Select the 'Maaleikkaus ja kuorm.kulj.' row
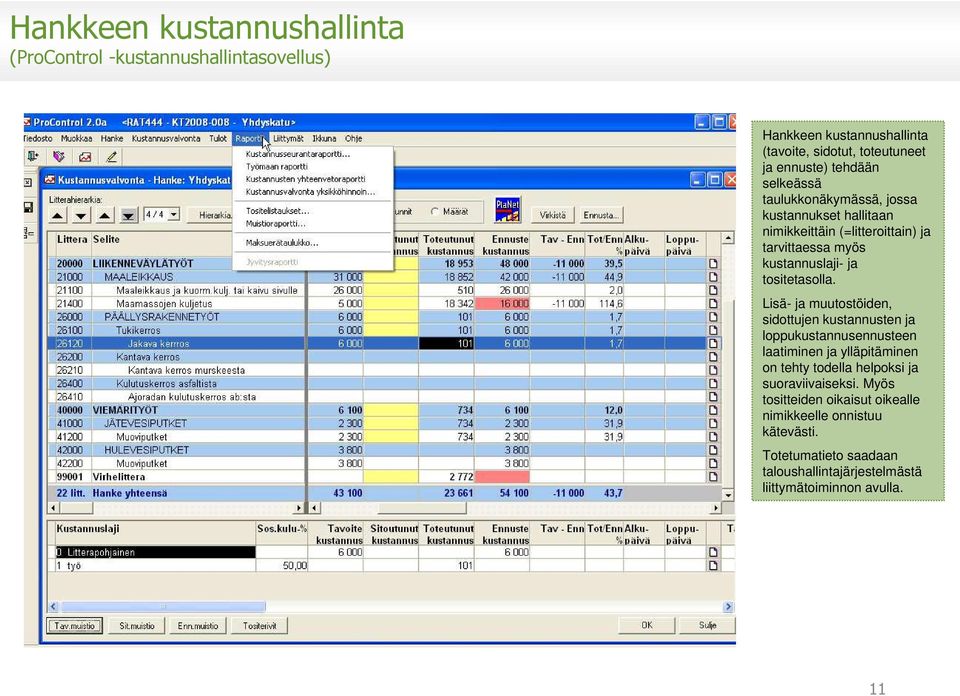This screenshot has height=696, width=960. coord(384,290)
